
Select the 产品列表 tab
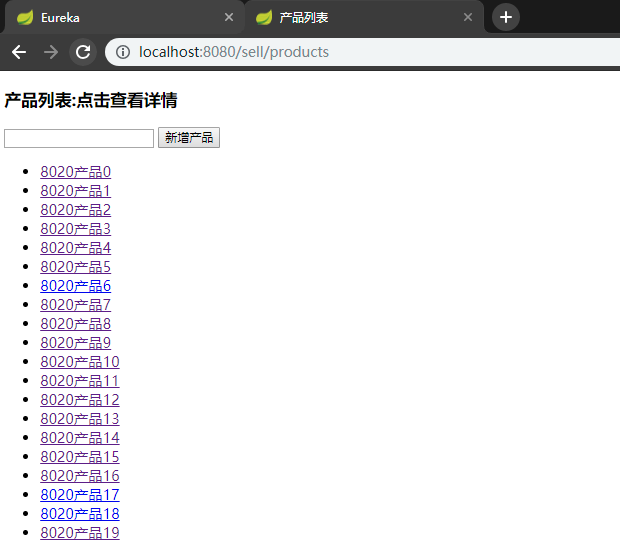pos(350,18)
